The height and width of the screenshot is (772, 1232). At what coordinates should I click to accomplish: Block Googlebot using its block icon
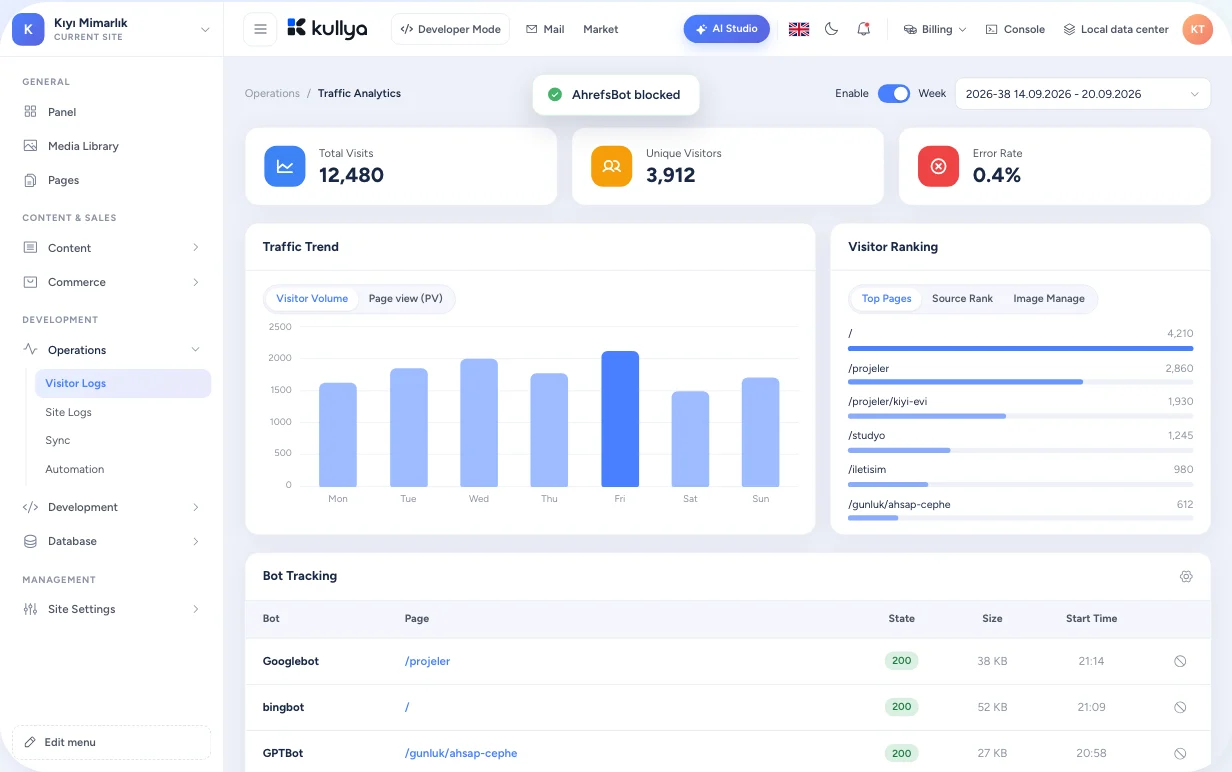[x=1180, y=661]
